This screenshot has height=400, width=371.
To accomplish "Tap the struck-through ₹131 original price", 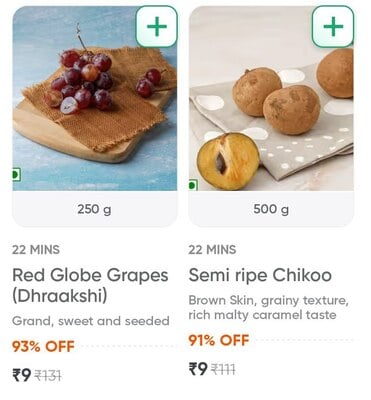I will tap(48, 376).
